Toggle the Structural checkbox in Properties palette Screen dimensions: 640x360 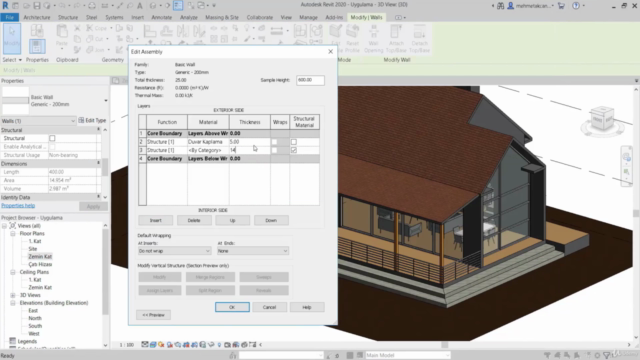point(52,138)
